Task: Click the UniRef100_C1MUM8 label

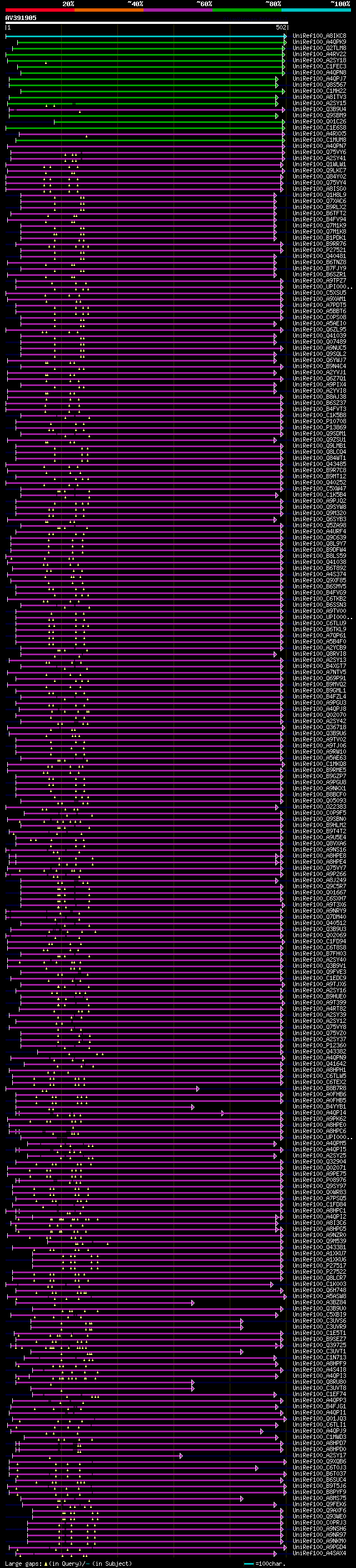Action: click(x=319, y=140)
